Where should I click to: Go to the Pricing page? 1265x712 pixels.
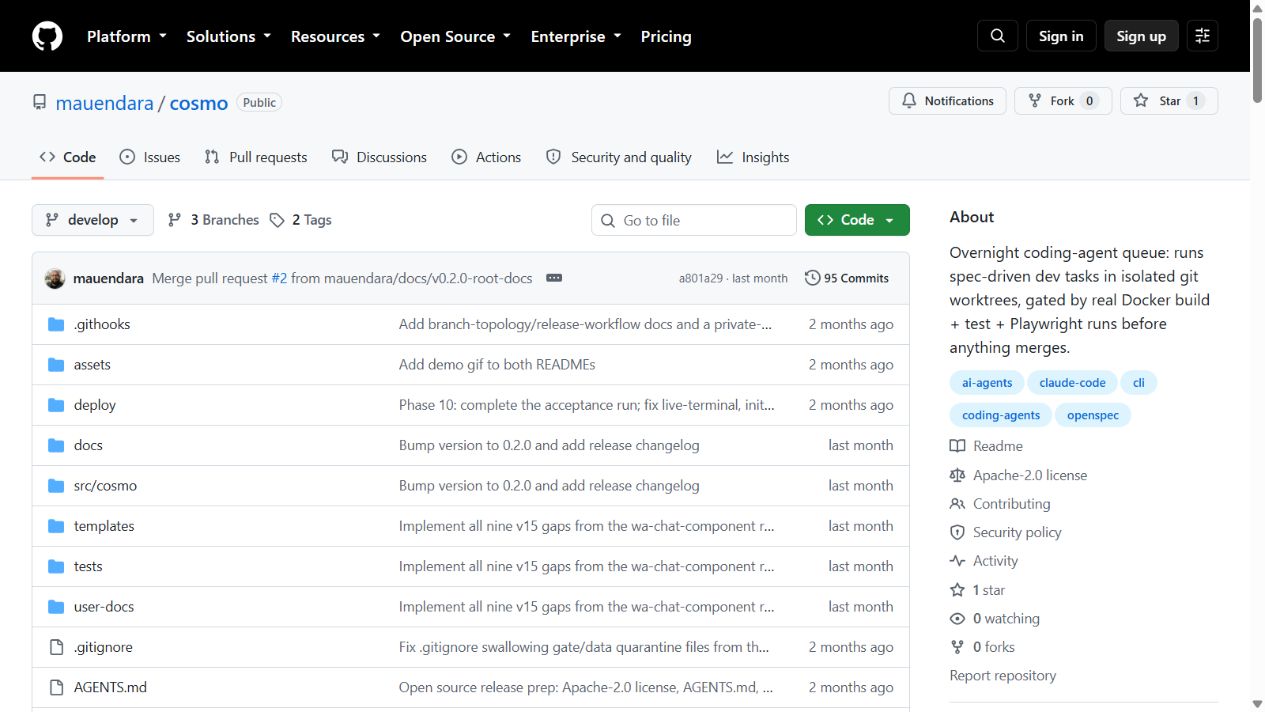(666, 36)
